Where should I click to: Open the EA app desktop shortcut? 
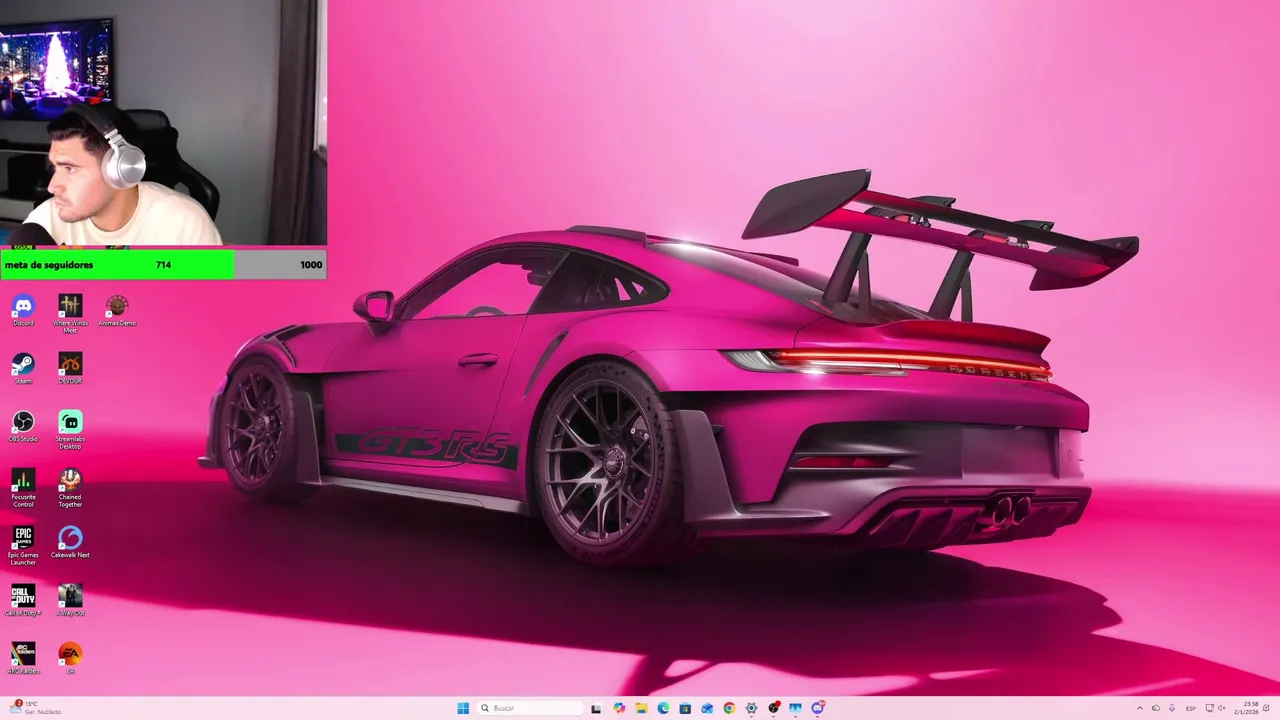coord(70,658)
